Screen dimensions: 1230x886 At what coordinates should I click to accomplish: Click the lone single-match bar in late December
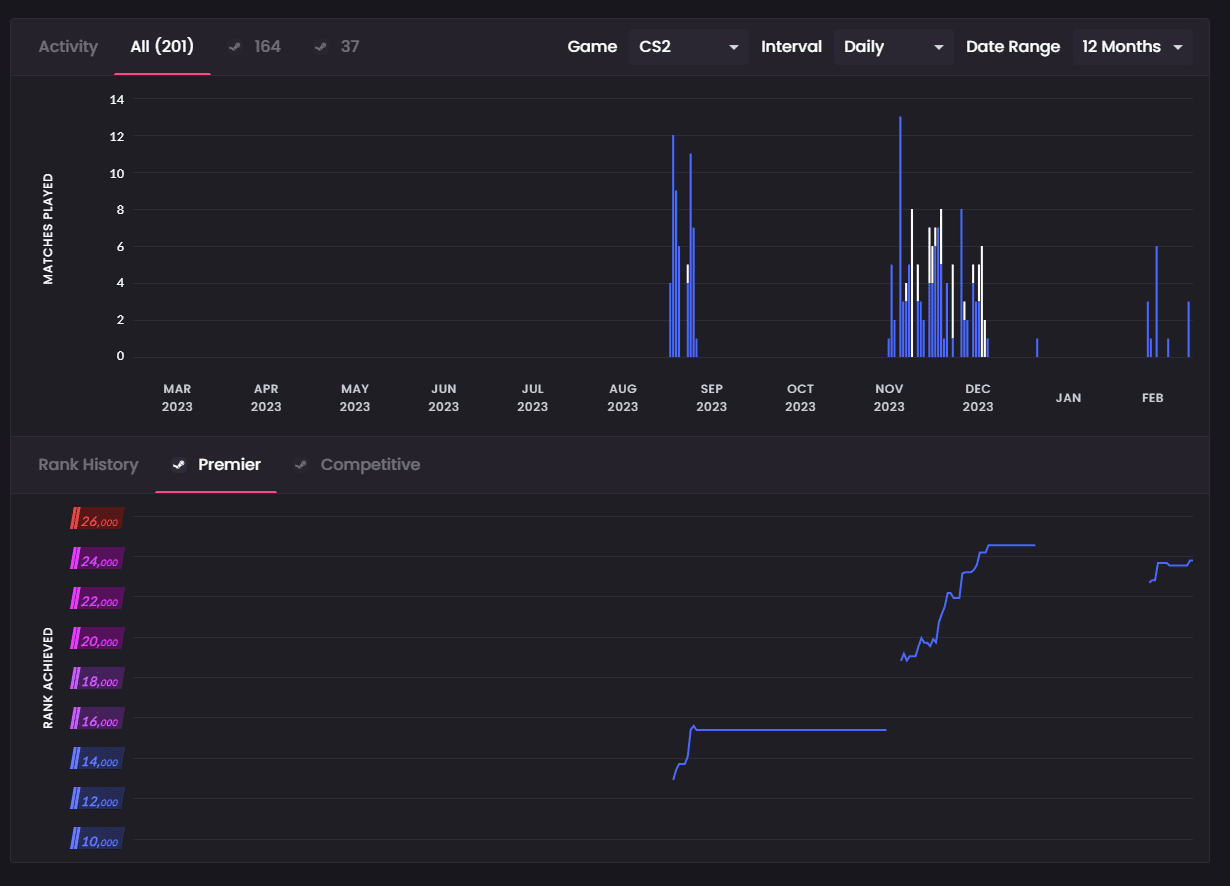click(1037, 348)
